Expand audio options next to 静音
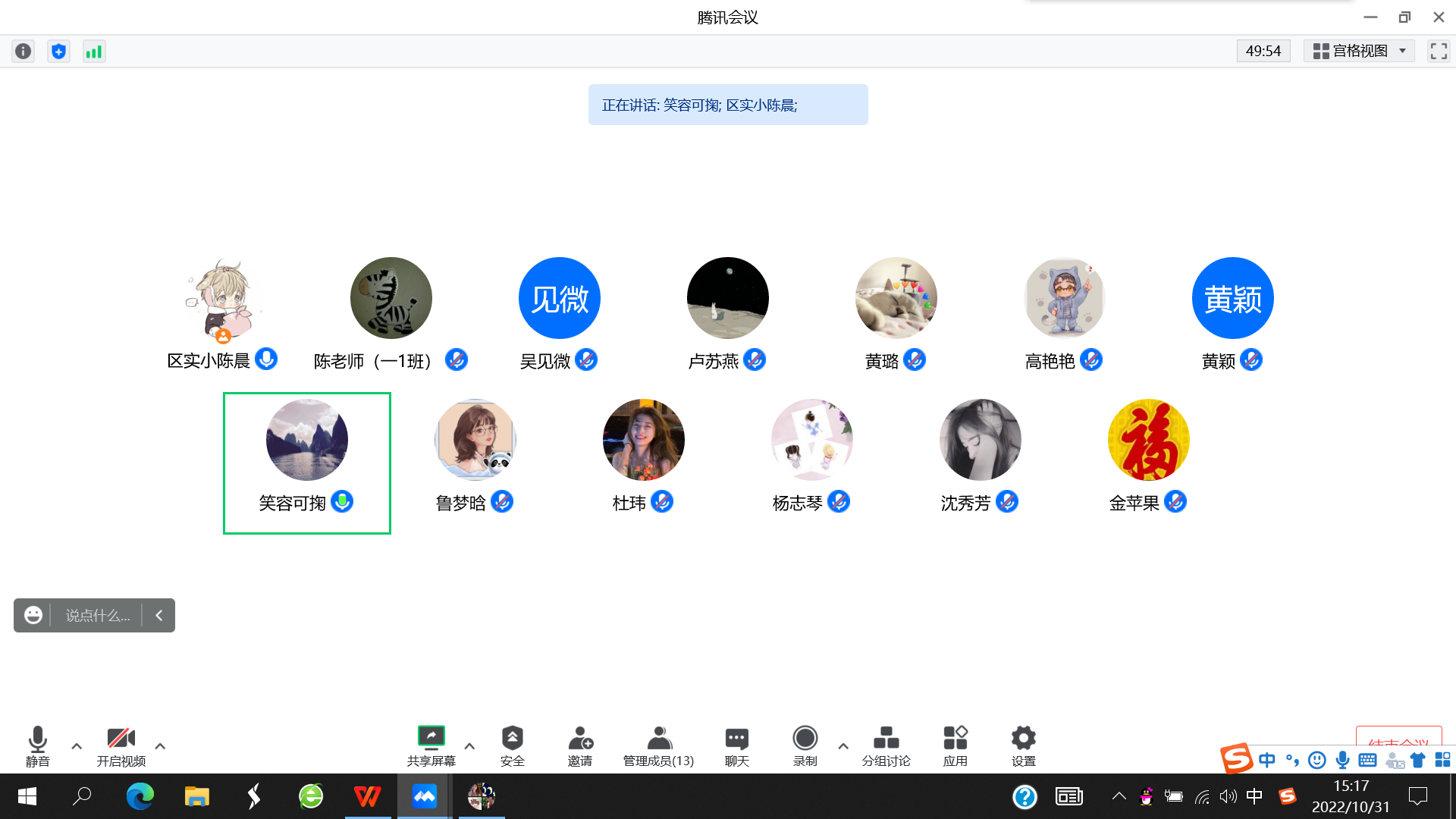The width and height of the screenshot is (1456, 819). click(x=77, y=746)
